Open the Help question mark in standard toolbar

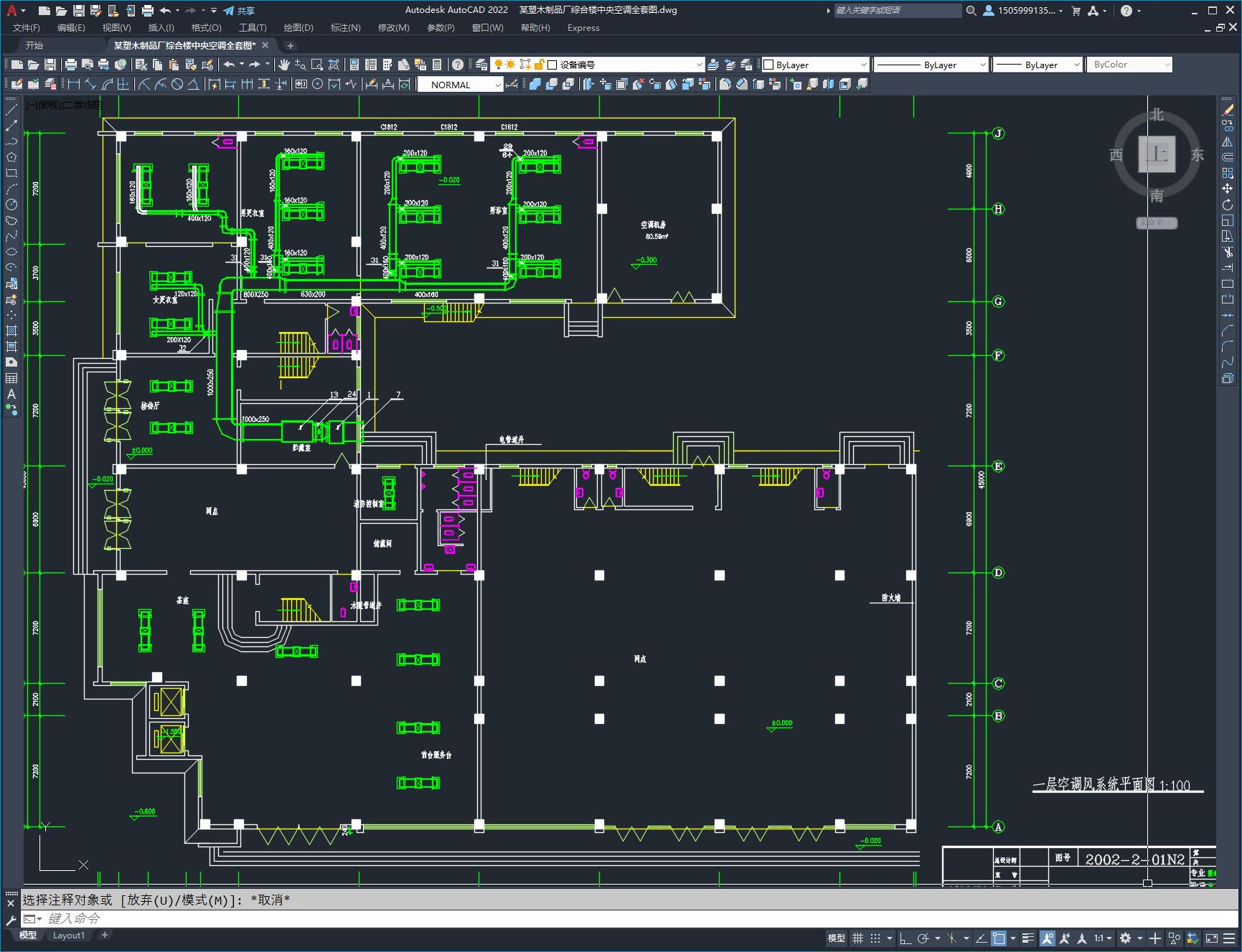tap(458, 65)
